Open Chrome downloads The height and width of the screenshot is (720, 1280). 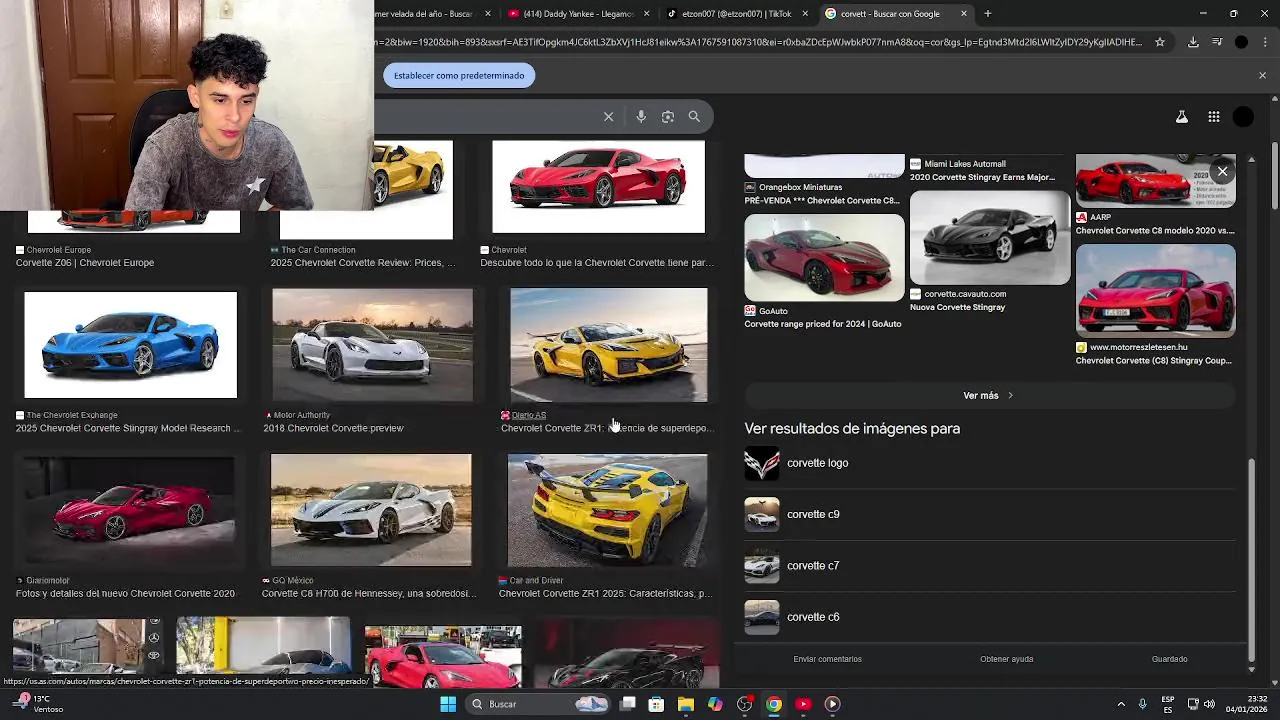pyautogui.click(x=1193, y=42)
